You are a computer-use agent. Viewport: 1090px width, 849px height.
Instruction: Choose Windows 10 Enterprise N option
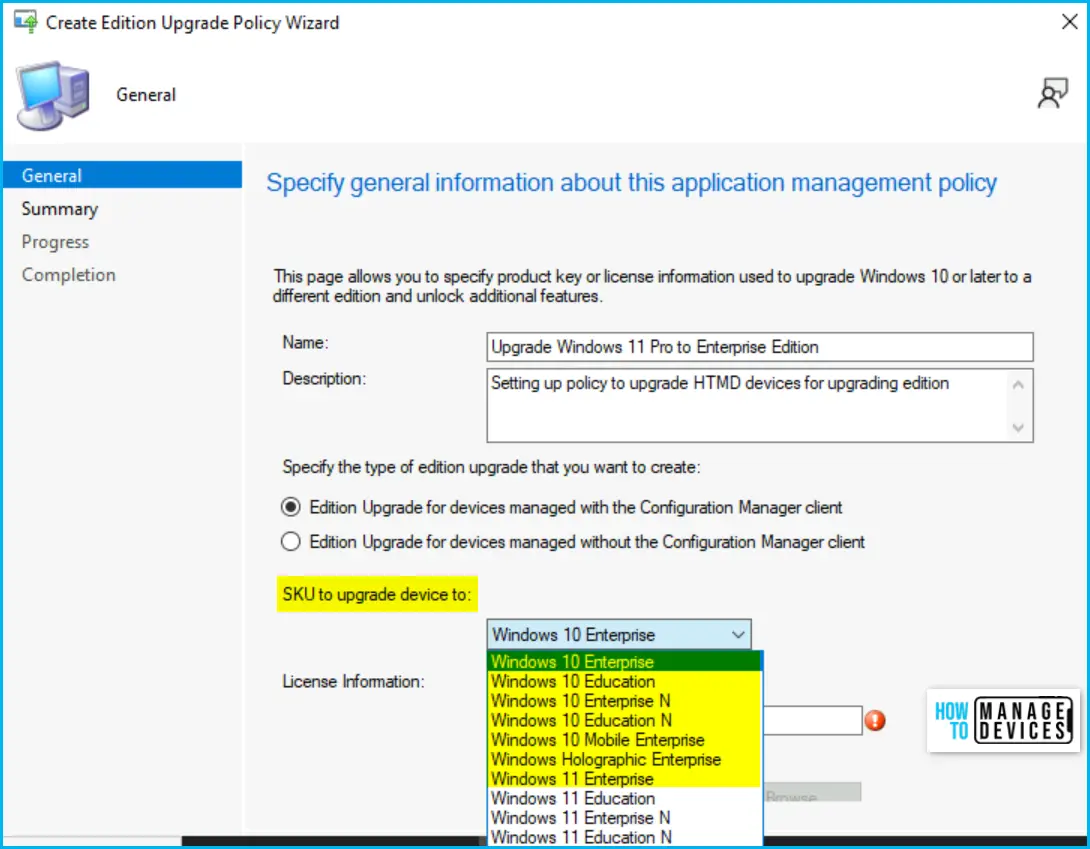point(624,700)
